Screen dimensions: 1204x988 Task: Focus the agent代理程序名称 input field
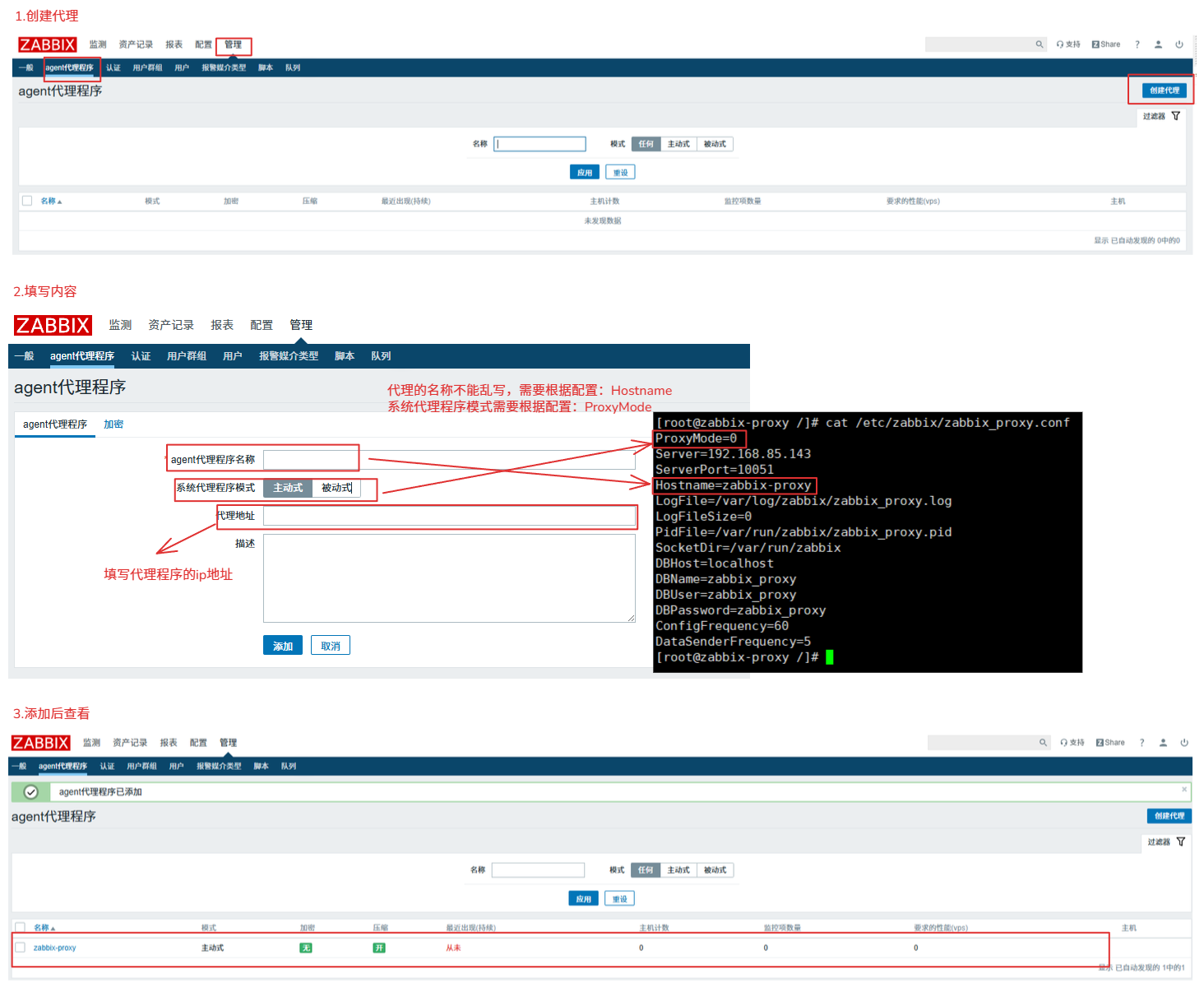coord(449,460)
